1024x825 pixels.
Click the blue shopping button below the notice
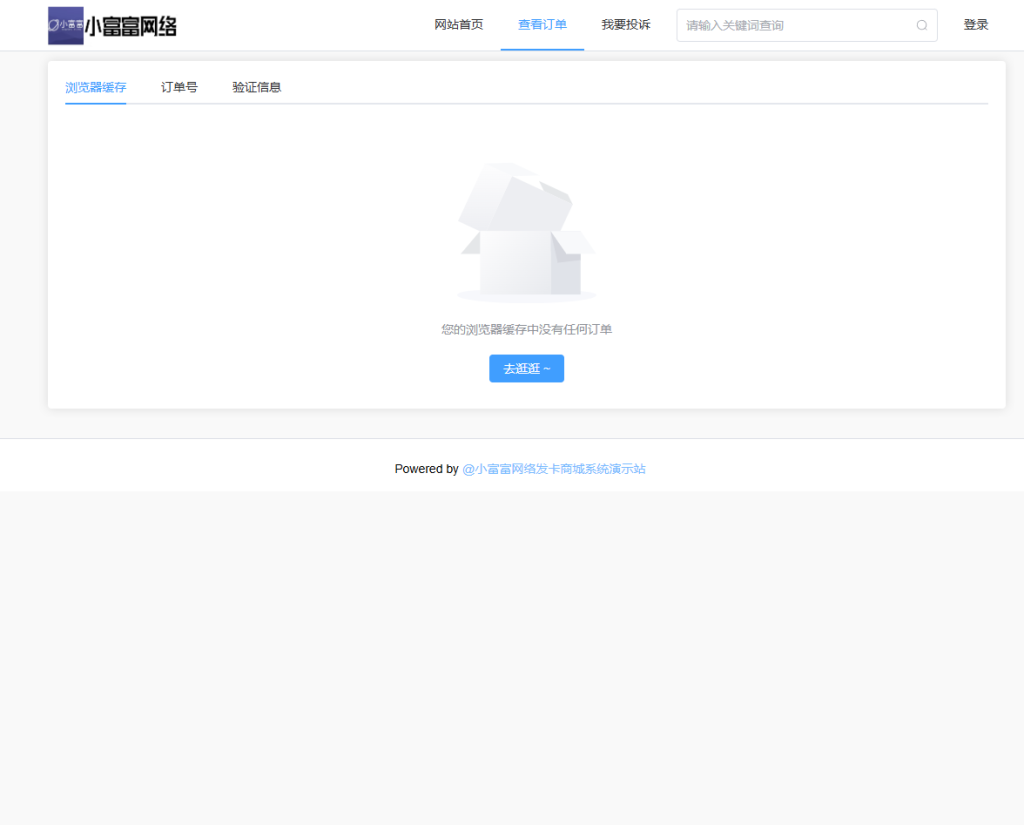click(x=526, y=368)
